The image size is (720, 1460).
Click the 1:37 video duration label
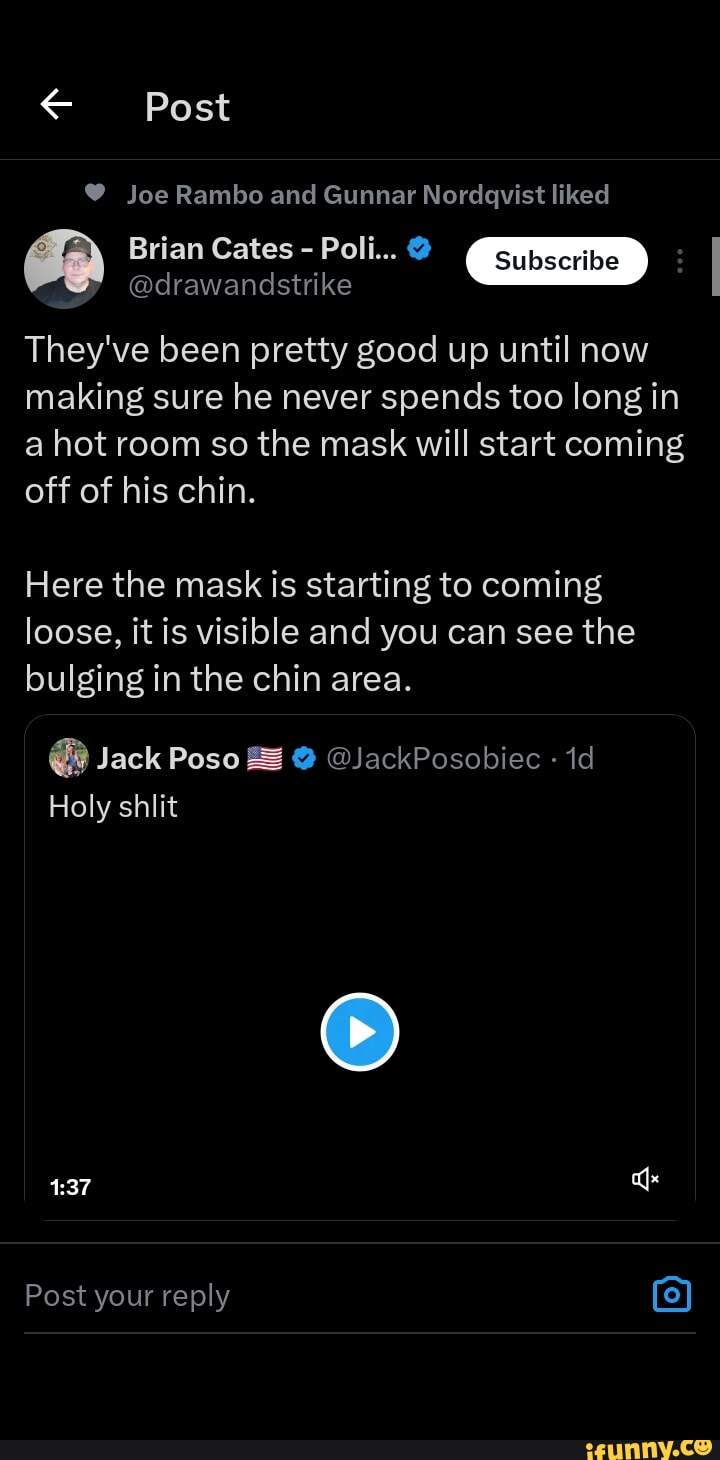click(x=70, y=1187)
